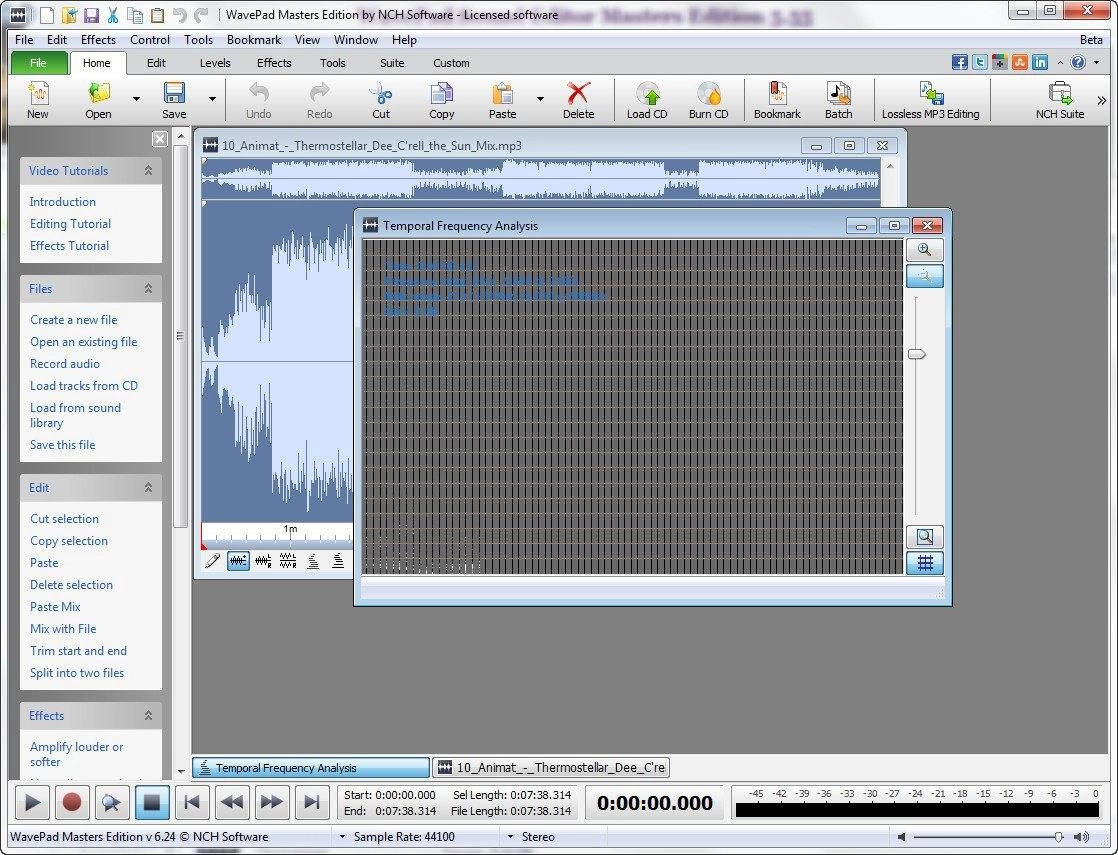Open the Load CD tool
This screenshot has width=1118, height=855.
(647, 100)
